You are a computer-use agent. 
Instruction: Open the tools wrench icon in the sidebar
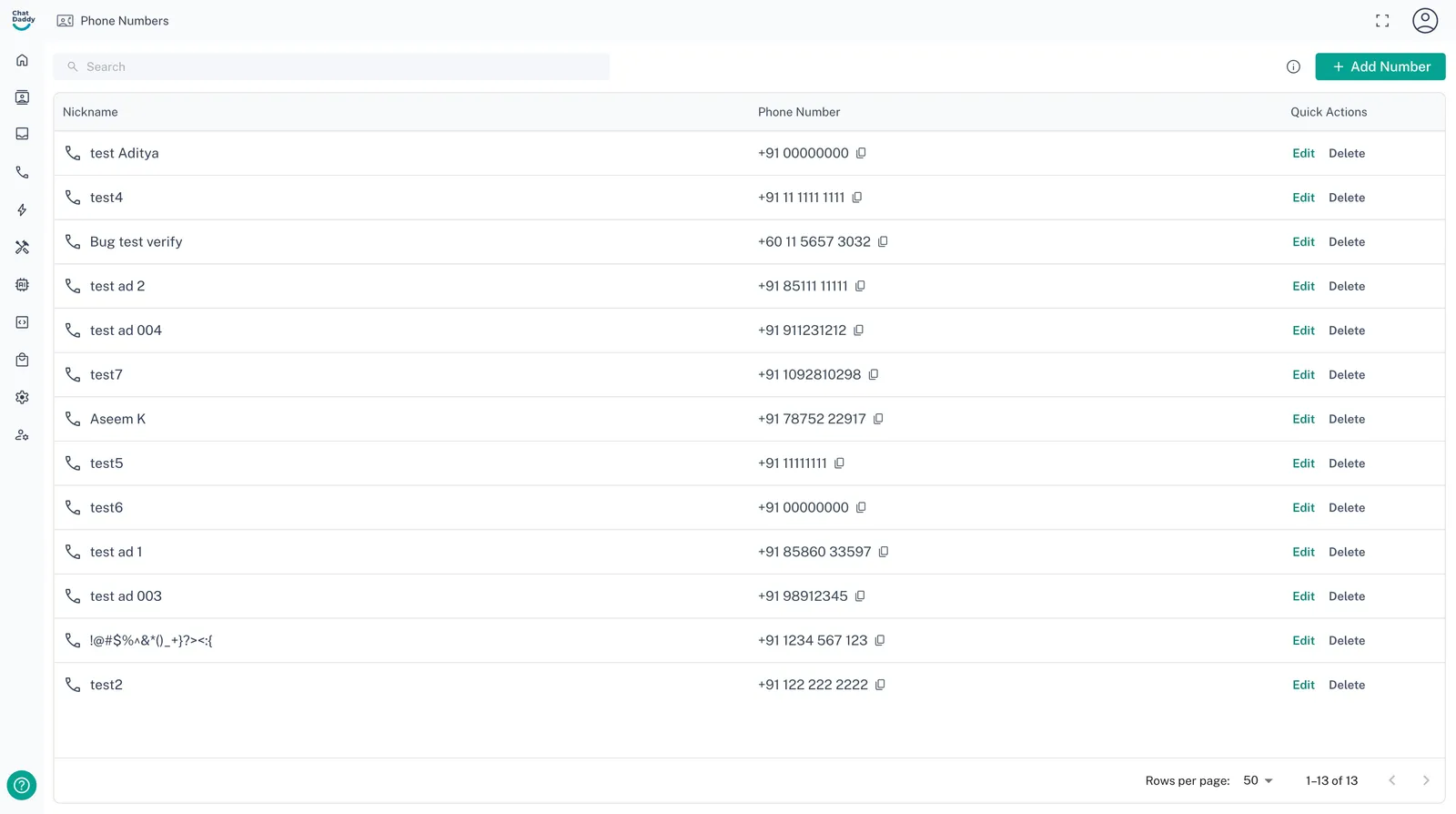click(22, 247)
